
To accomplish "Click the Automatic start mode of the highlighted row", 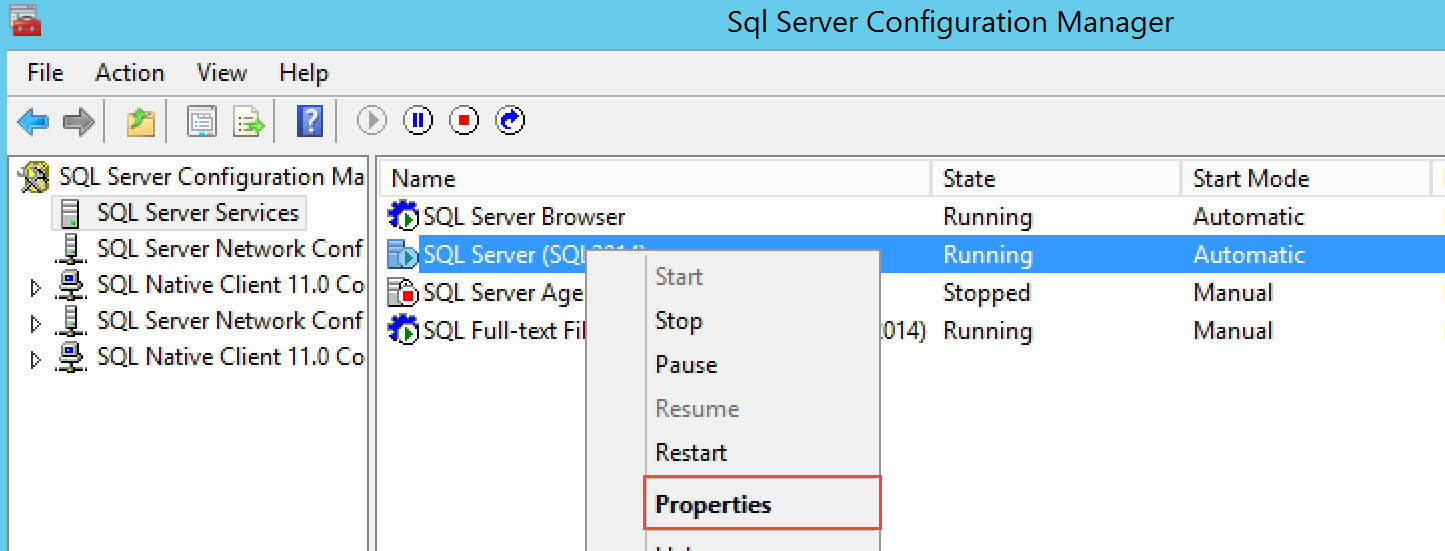I will coord(1249,255).
